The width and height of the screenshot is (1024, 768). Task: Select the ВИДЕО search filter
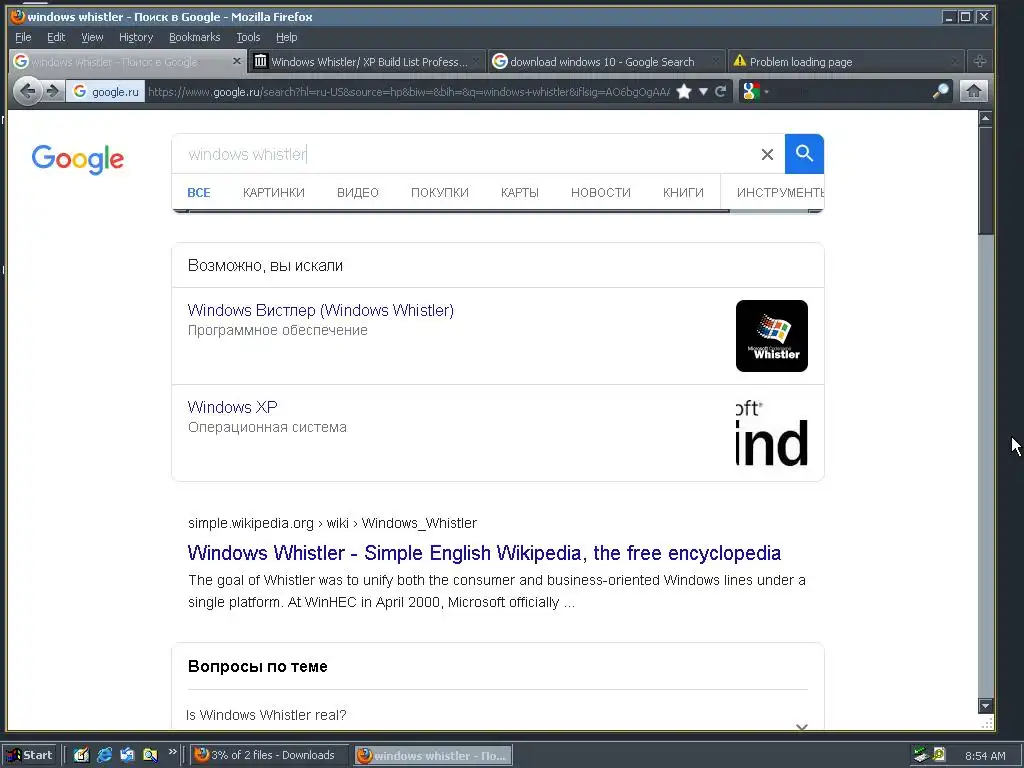pyautogui.click(x=358, y=193)
